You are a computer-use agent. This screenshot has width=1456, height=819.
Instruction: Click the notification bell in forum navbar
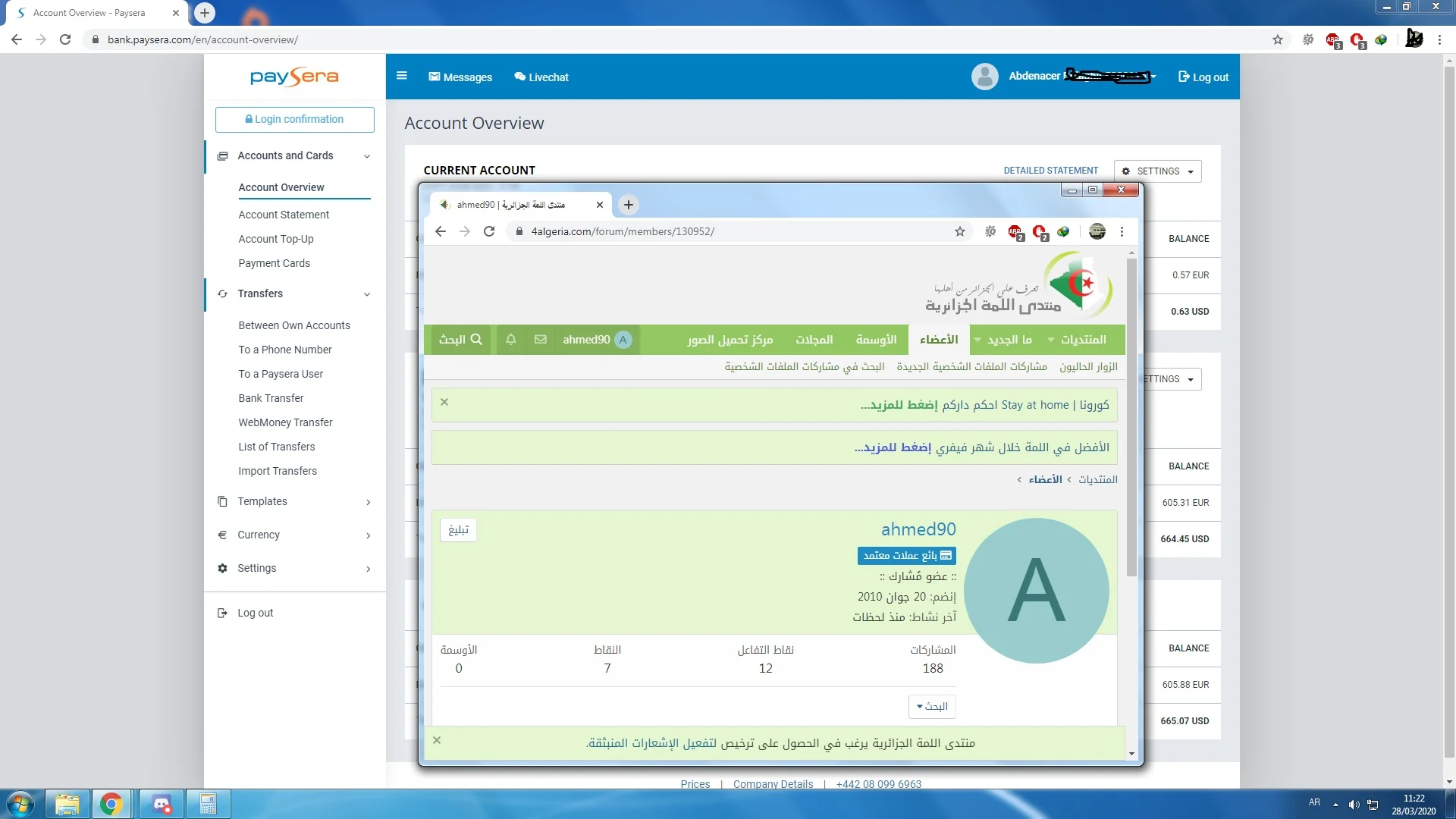tap(511, 340)
